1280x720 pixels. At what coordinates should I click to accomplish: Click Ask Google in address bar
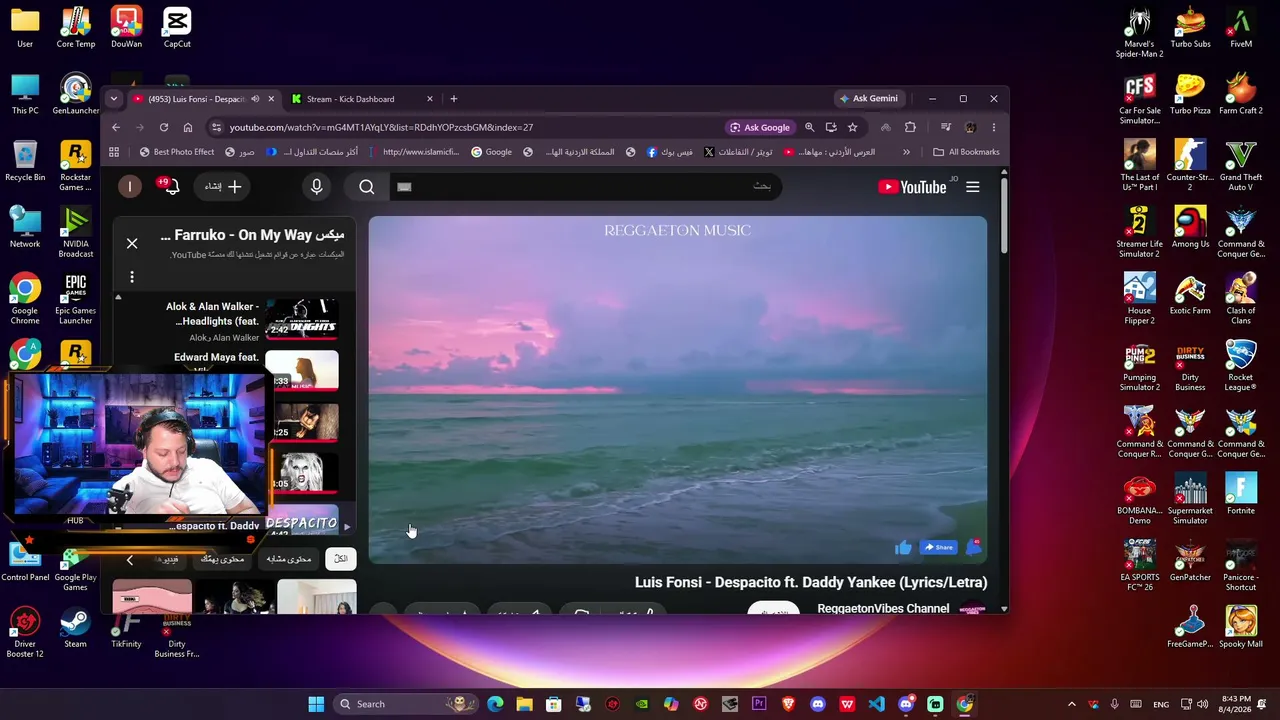[760, 127]
